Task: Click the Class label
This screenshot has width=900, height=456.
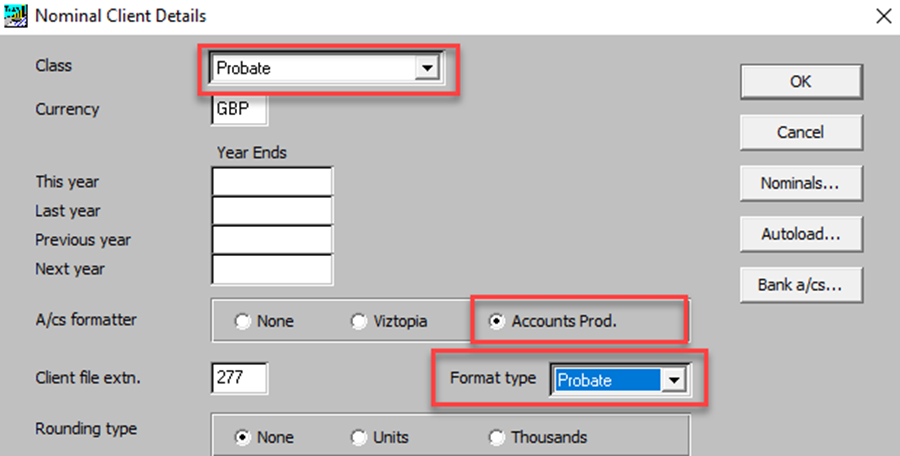Action: (x=53, y=65)
